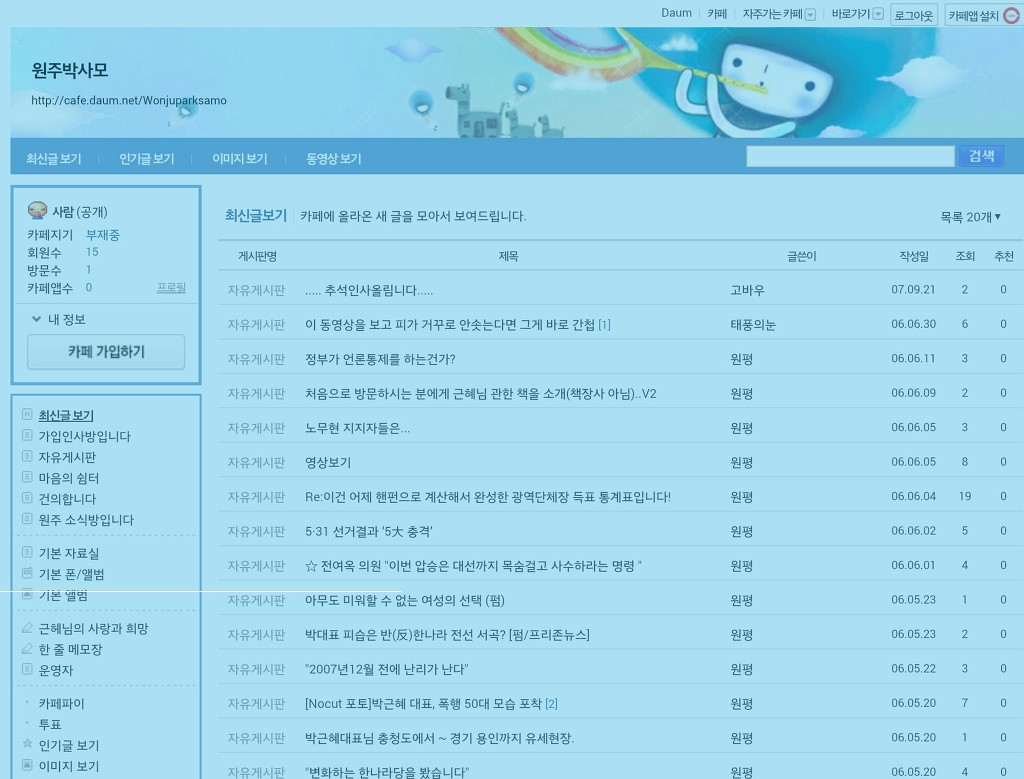1024x779 pixels.
Task: Open the post "5·31 선거결과 '5大 충격'"
Action: pyautogui.click(x=368, y=532)
